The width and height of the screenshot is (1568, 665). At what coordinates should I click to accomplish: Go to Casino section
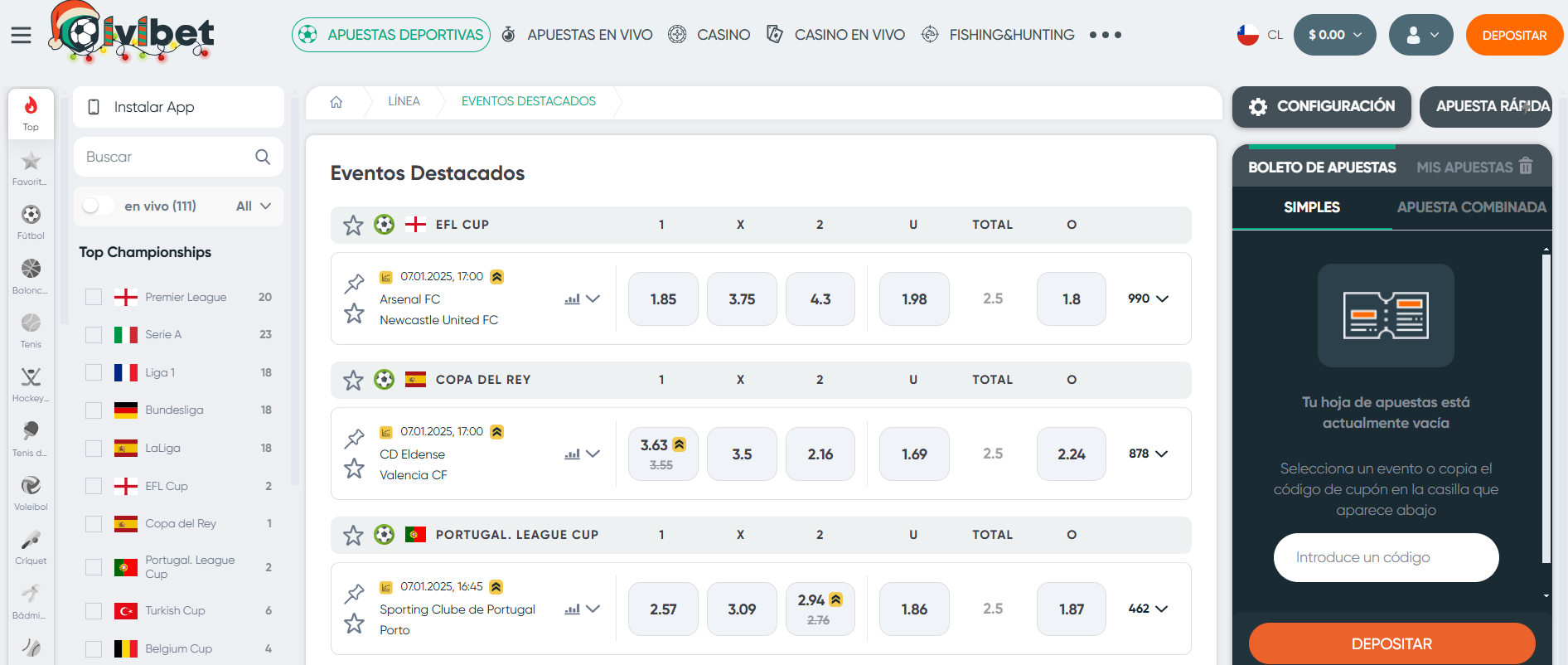(709, 35)
